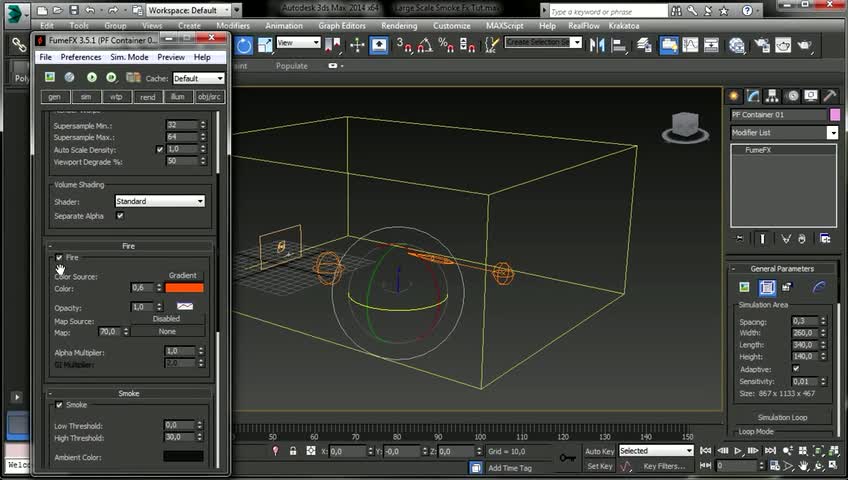The height and width of the screenshot is (480, 848).
Task: Start the FumeFX simulation with play icon
Action: click(91, 77)
